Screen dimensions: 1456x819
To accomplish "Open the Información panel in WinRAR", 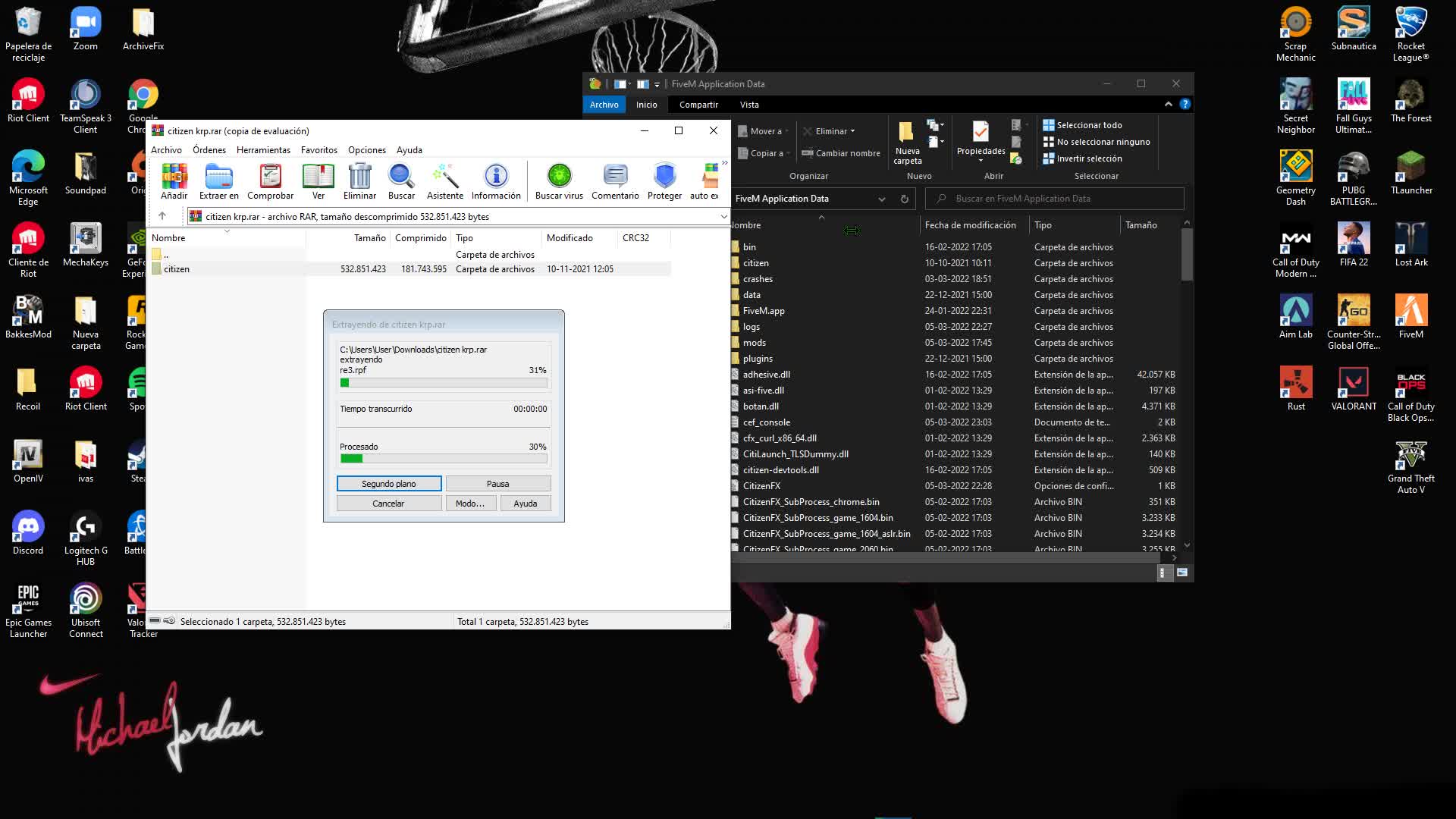I will coord(495,182).
